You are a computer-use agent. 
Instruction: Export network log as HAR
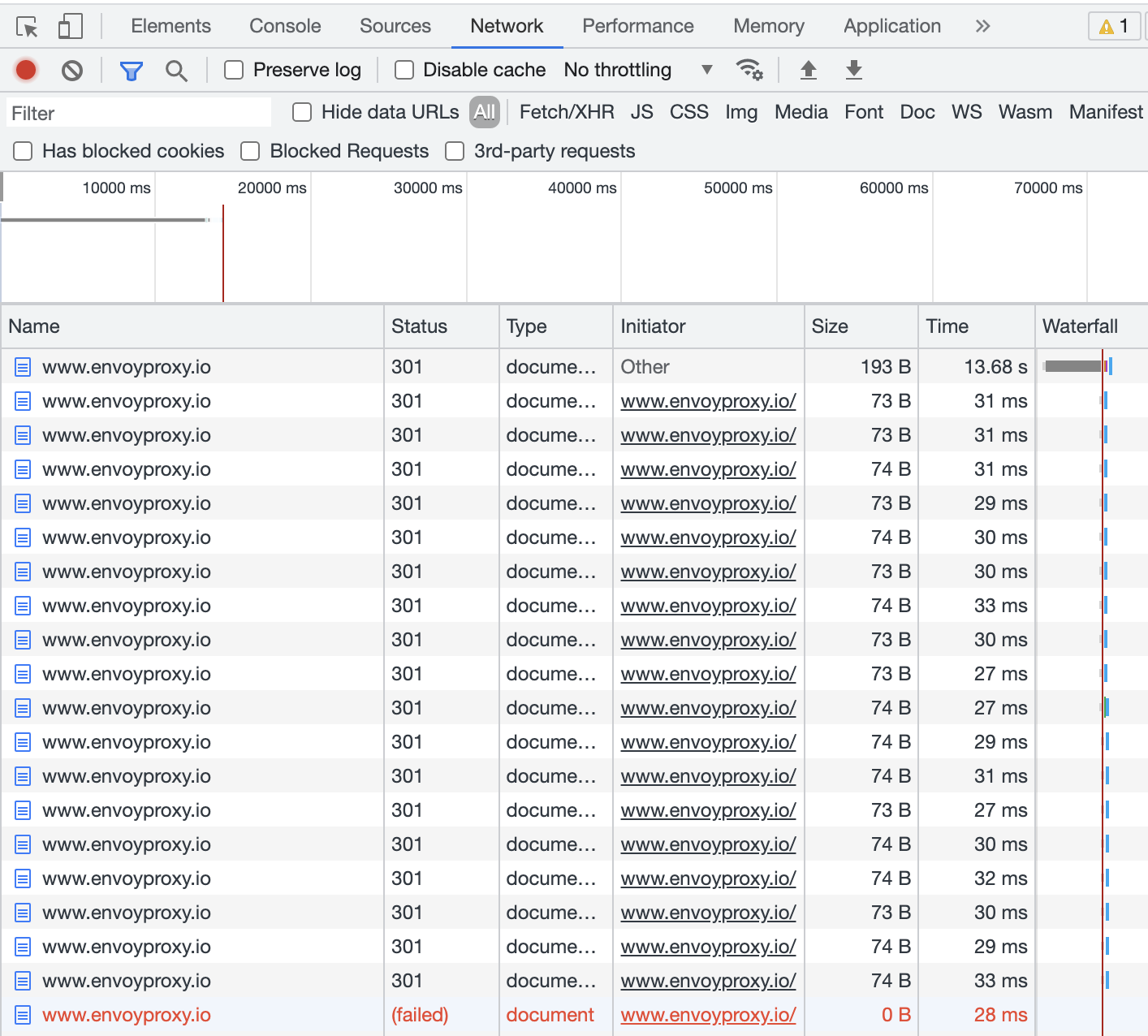(853, 70)
